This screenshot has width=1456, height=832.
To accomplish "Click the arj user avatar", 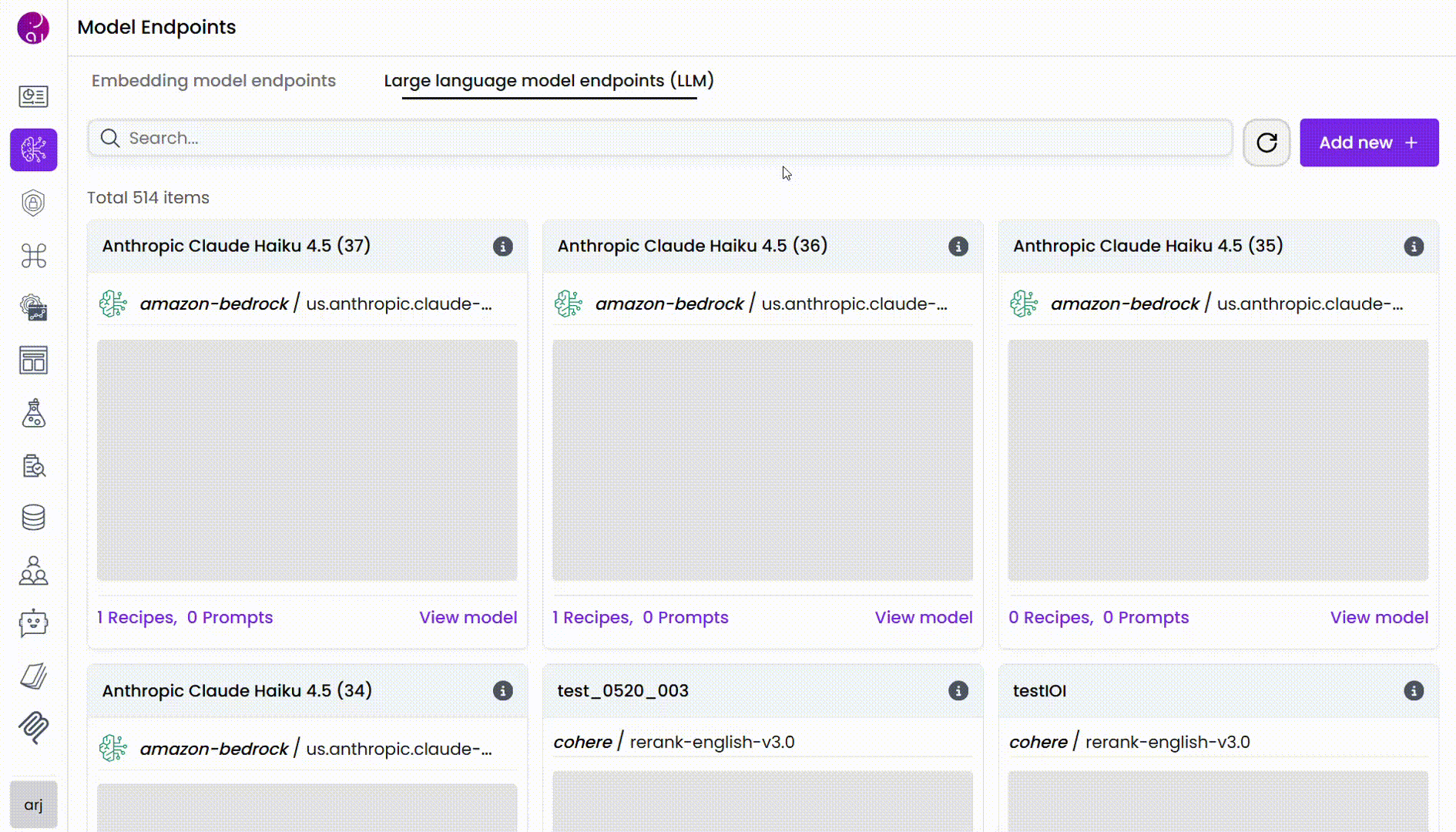I will click(x=33, y=804).
